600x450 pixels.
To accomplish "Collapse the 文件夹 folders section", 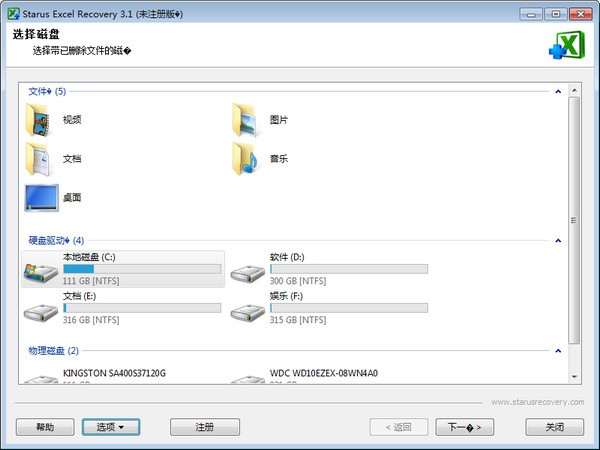I will click(x=558, y=91).
